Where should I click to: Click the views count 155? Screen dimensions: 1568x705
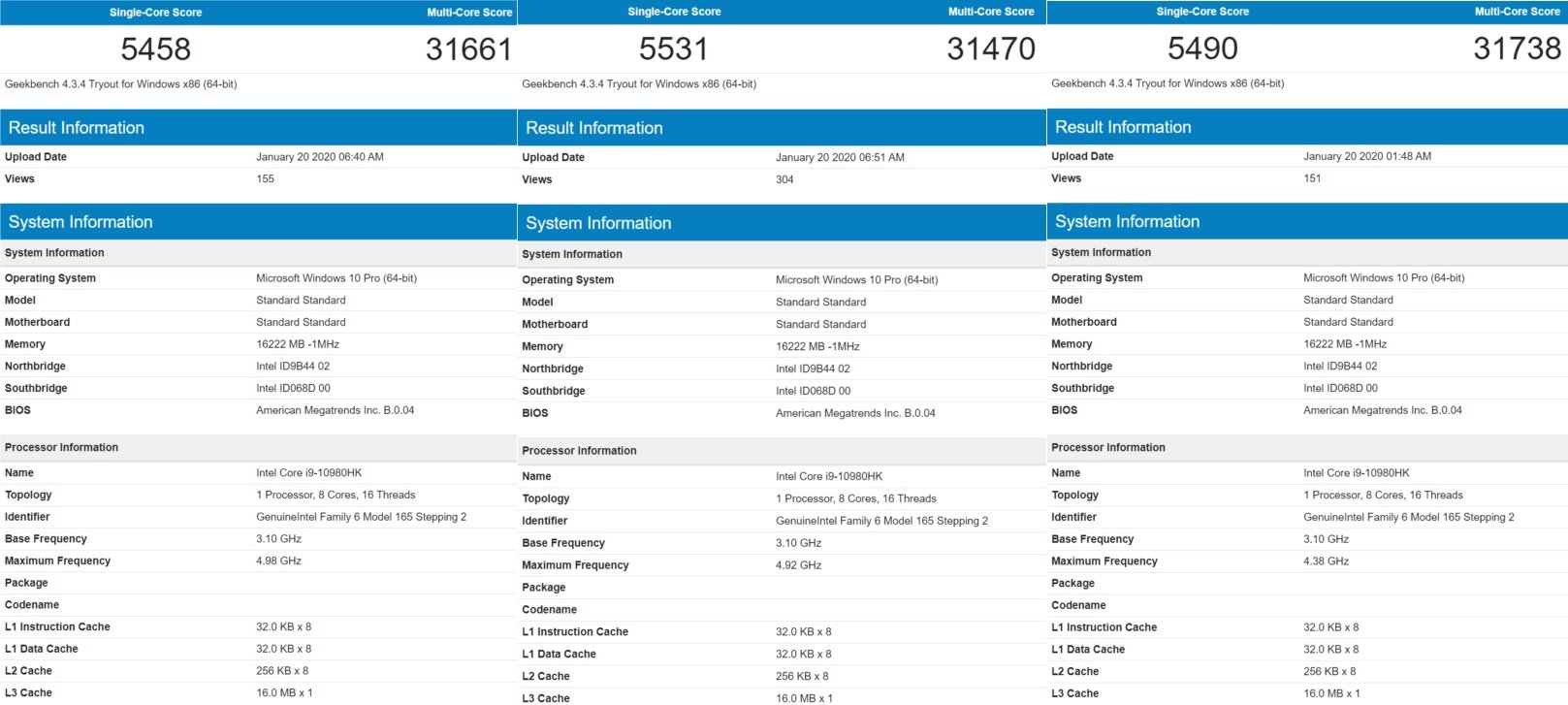coord(265,178)
